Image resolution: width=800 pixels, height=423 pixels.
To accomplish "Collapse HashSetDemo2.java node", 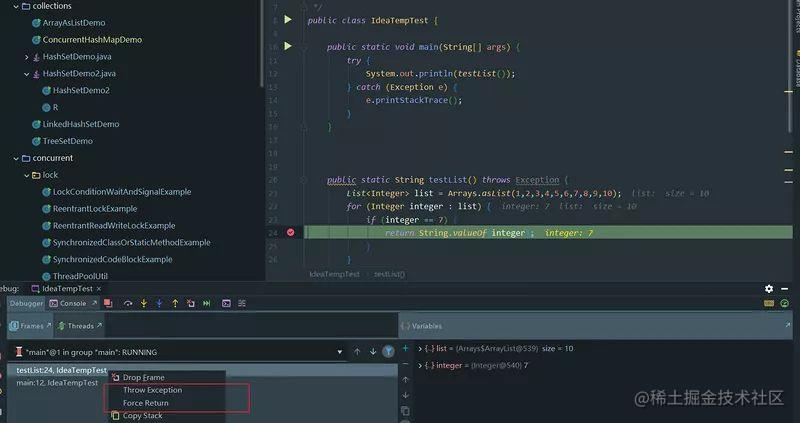I will click(27, 74).
